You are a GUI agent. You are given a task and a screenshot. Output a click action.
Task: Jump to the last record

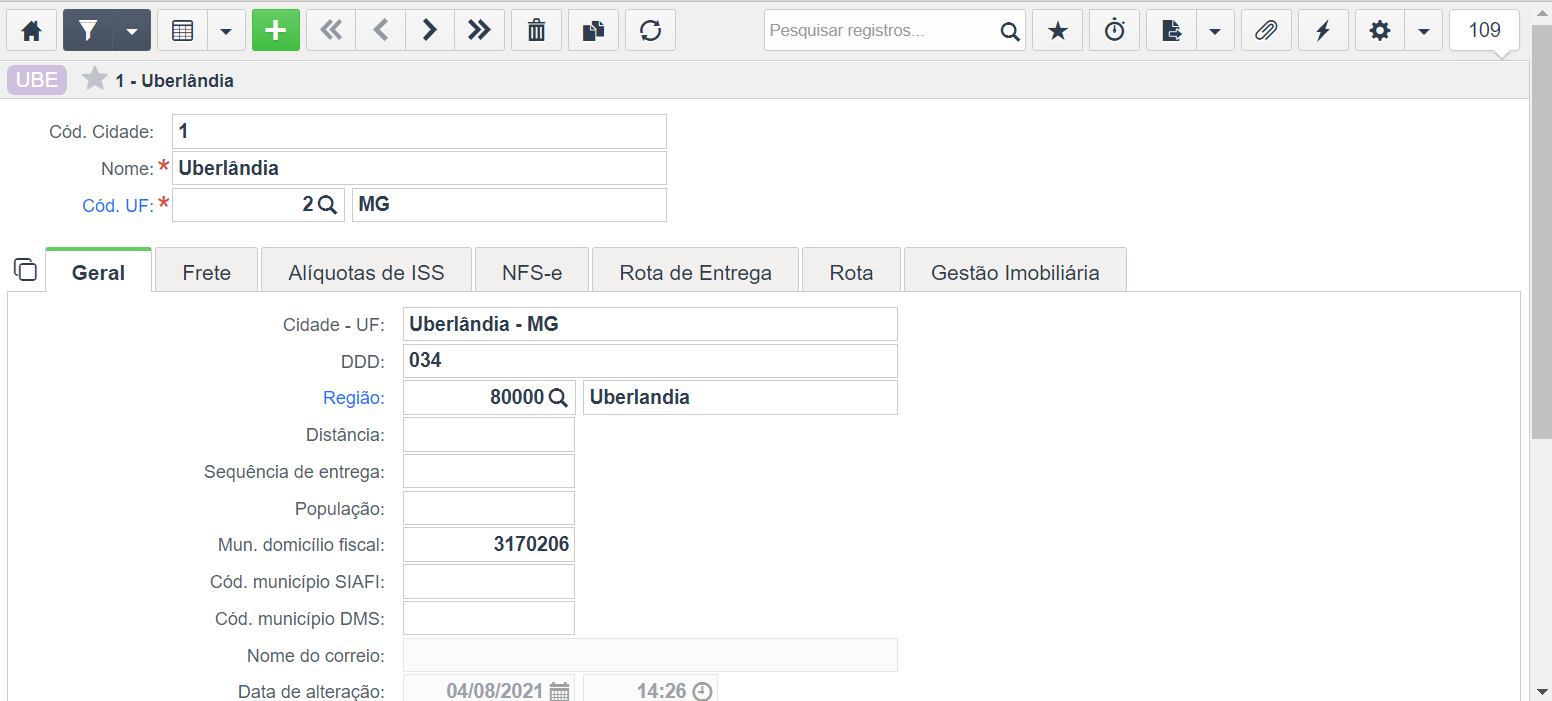coord(479,31)
